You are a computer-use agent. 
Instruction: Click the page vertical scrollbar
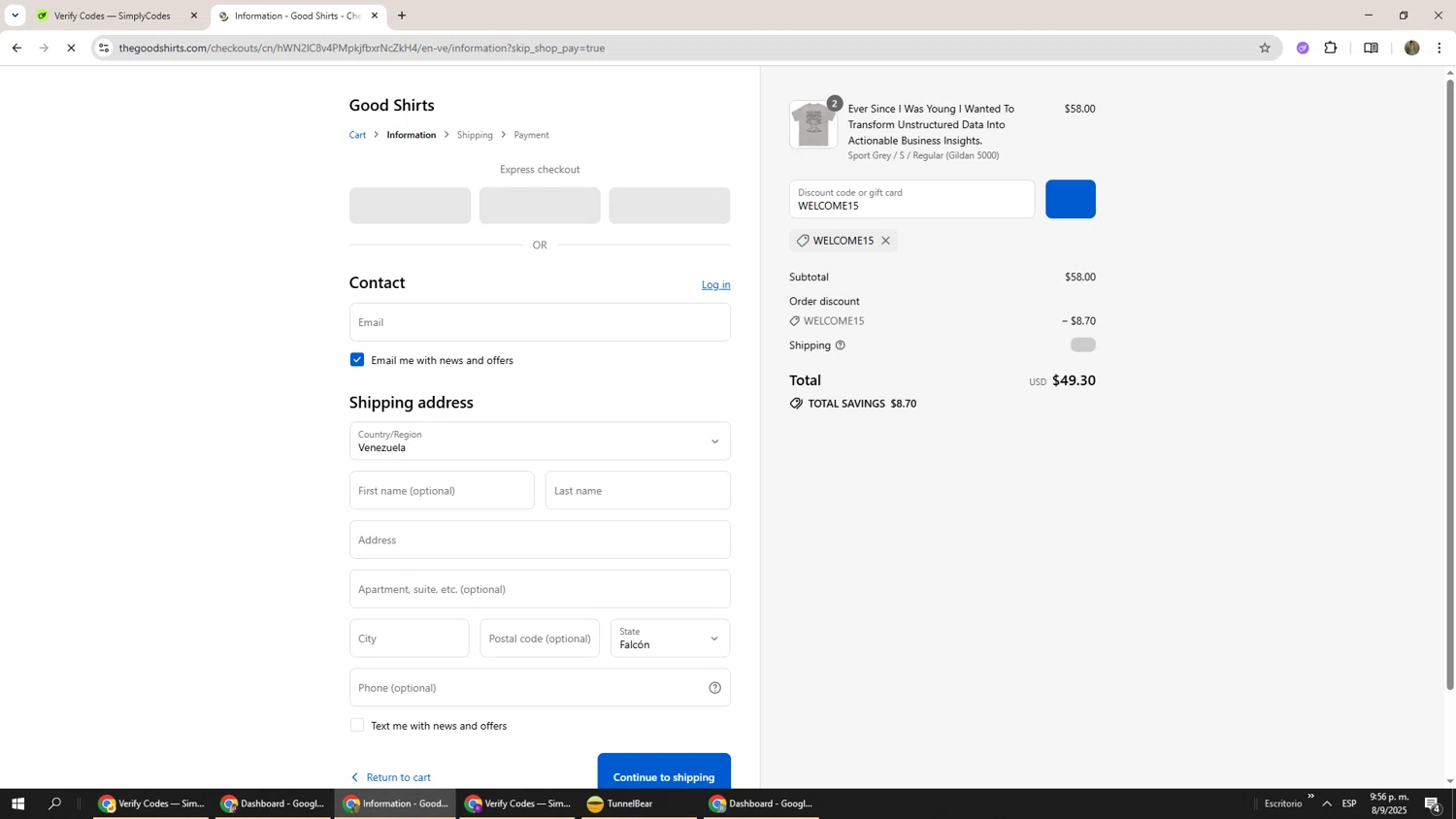[1450, 383]
